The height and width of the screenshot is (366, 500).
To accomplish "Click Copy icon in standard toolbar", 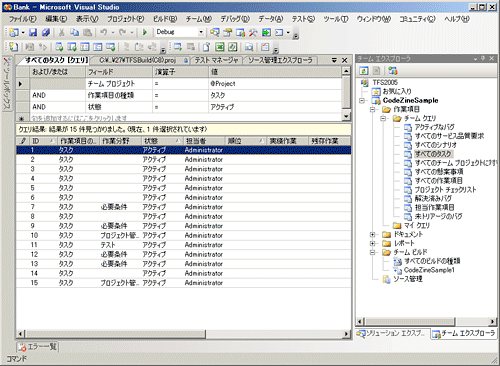I will point(74,32).
